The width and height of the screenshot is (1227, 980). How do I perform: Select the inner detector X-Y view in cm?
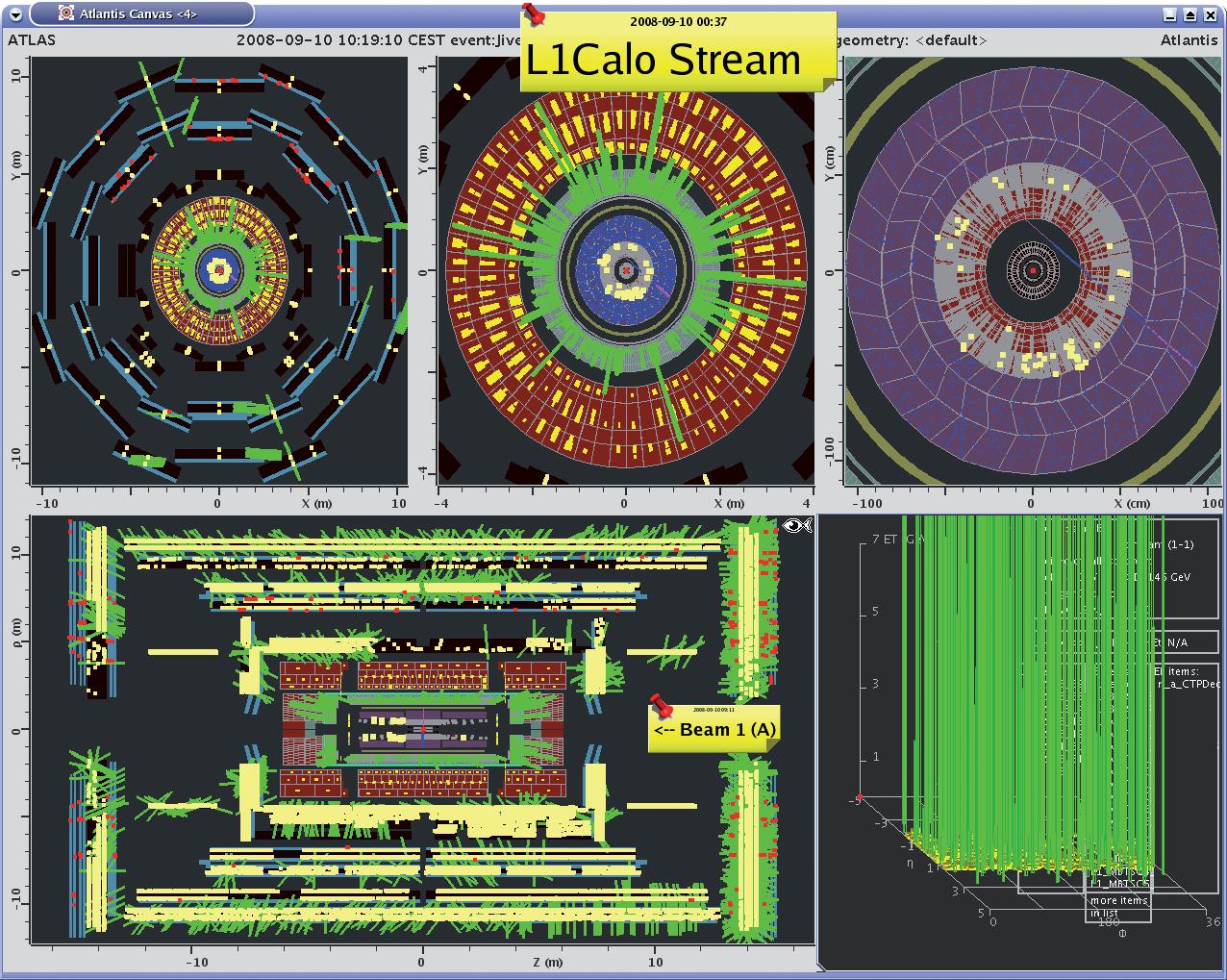pos(1033,271)
